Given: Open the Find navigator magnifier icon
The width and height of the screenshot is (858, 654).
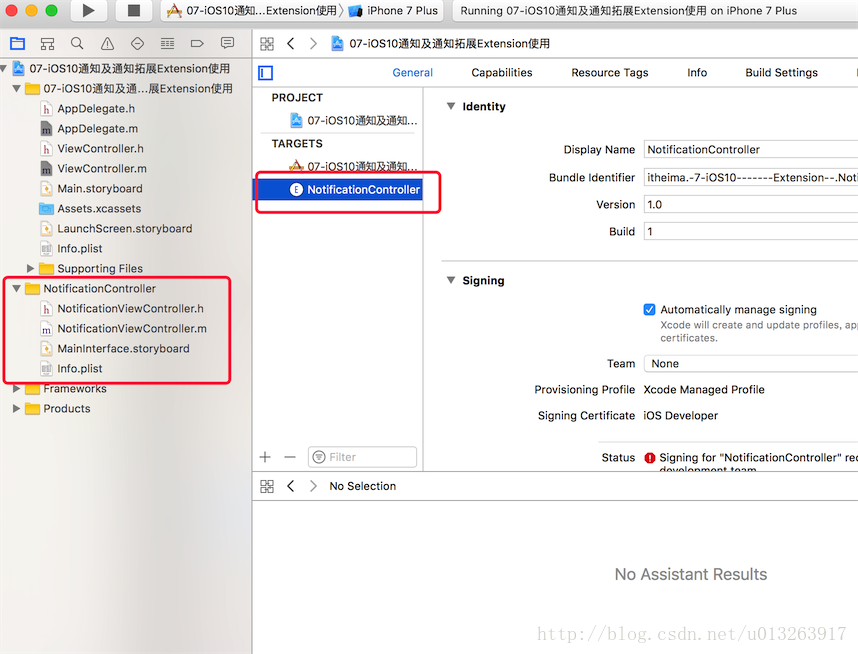Looking at the screenshot, I should (77, 43).
